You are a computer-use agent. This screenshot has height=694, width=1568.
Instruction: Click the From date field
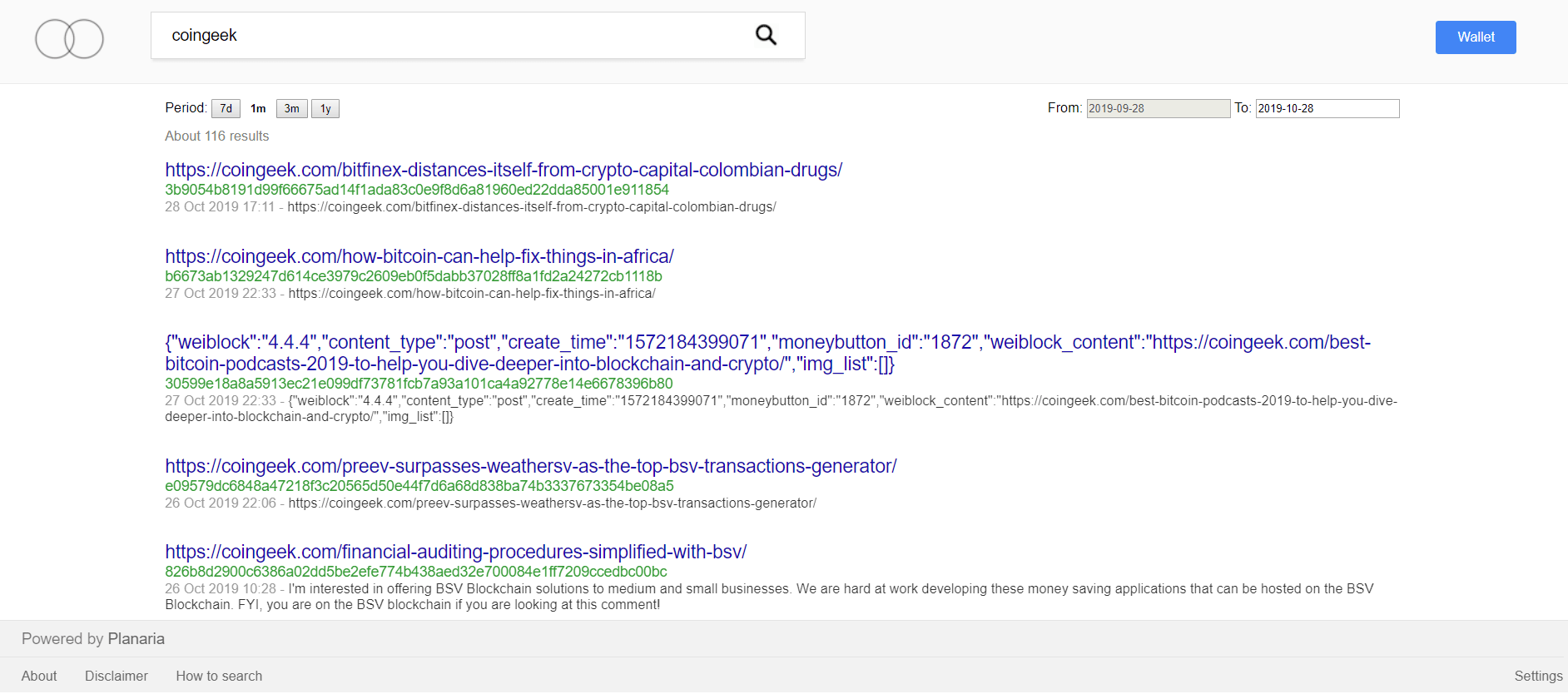tap(1157, 109)
